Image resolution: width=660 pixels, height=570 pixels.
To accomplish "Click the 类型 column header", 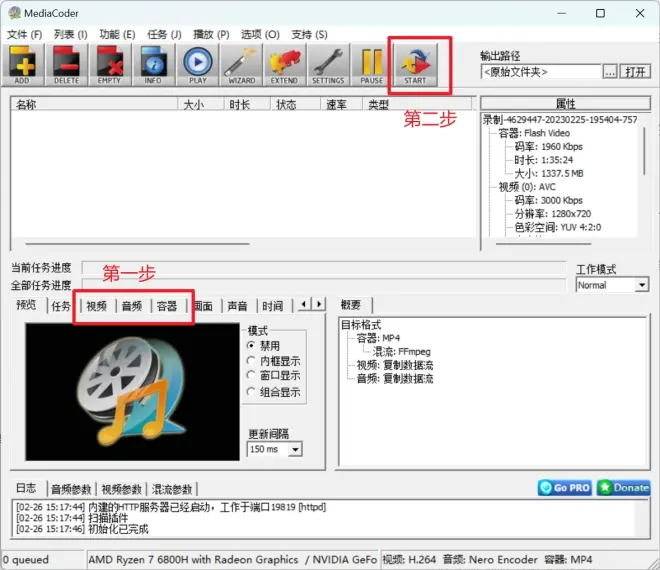I will (x=417, y=104).
